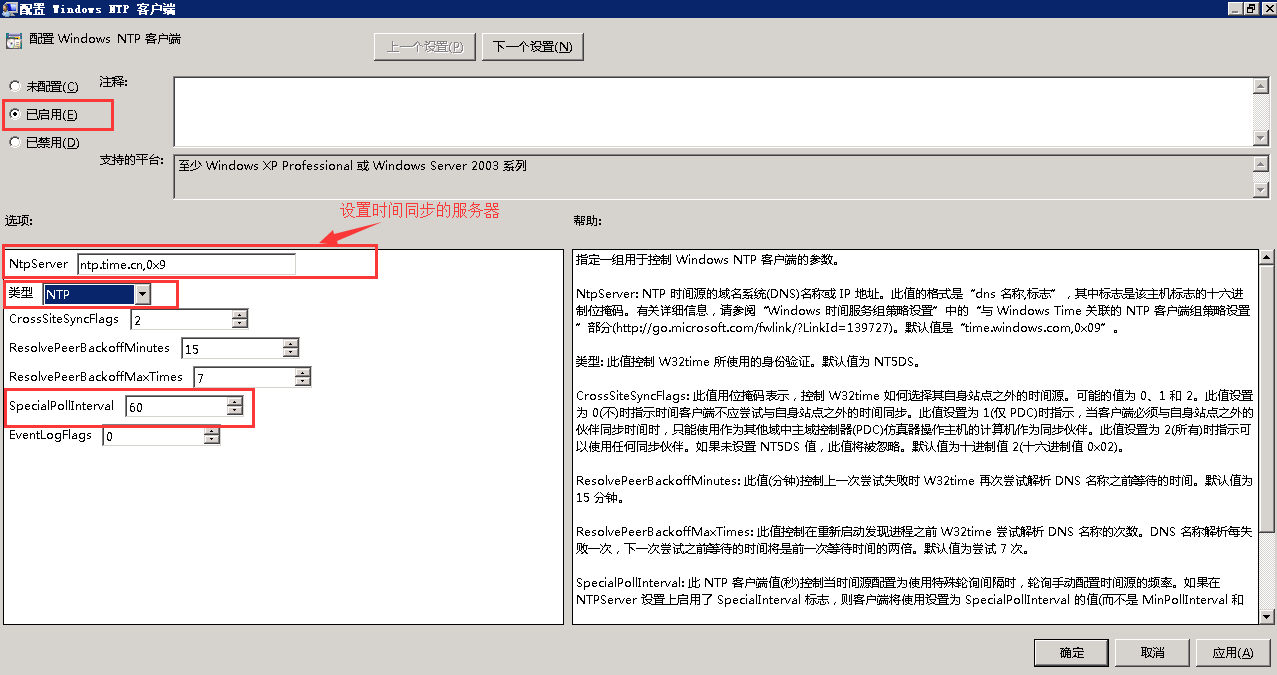Click the 取消 button
This screenshot has height=675, width=1277.
tap(1152, 652)
